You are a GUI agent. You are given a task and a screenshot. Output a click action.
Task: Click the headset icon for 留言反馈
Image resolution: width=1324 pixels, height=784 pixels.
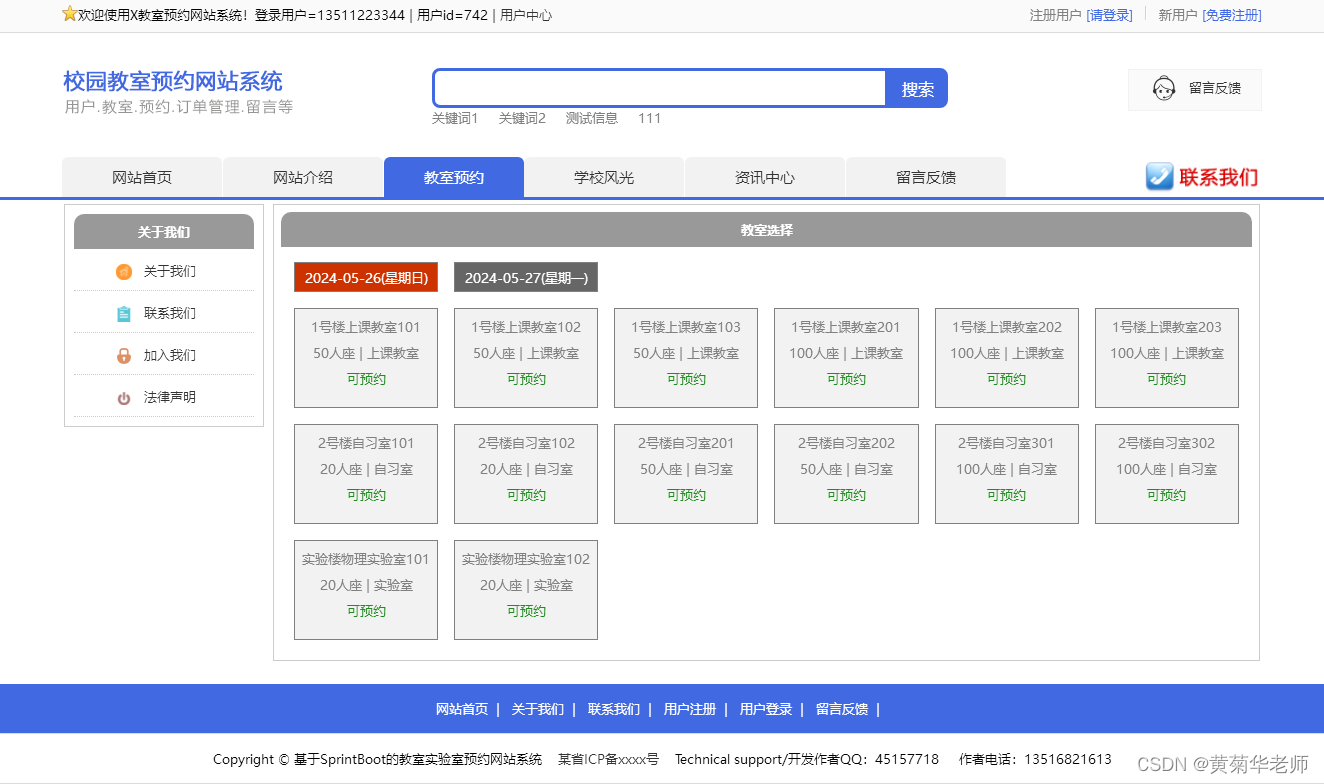pyautogui.click(x=1163, y=89)
